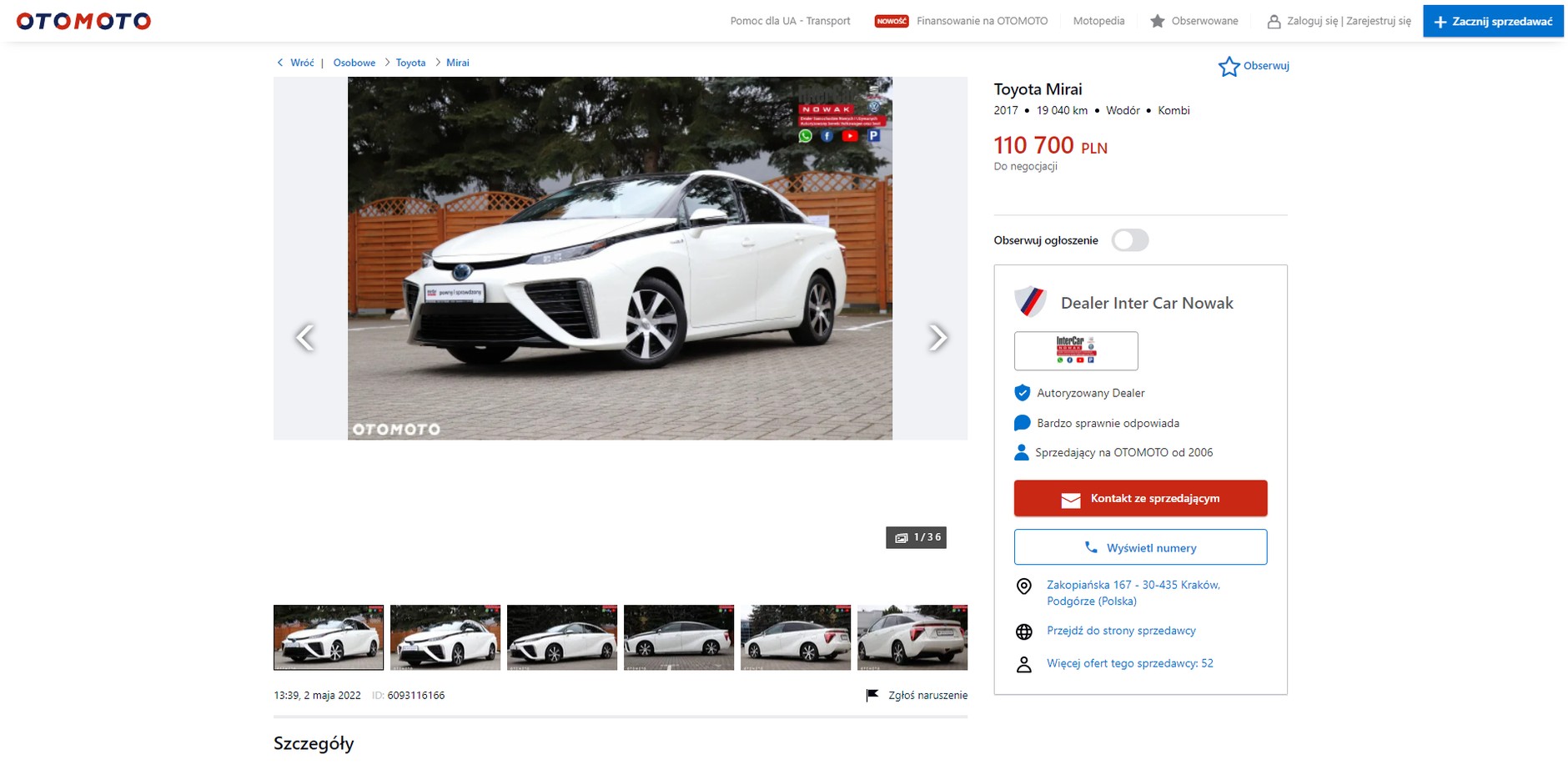Select the second car thumbnail
Image resolution: width=1568 pixels, height=765 pixels.
click(445, 637)
